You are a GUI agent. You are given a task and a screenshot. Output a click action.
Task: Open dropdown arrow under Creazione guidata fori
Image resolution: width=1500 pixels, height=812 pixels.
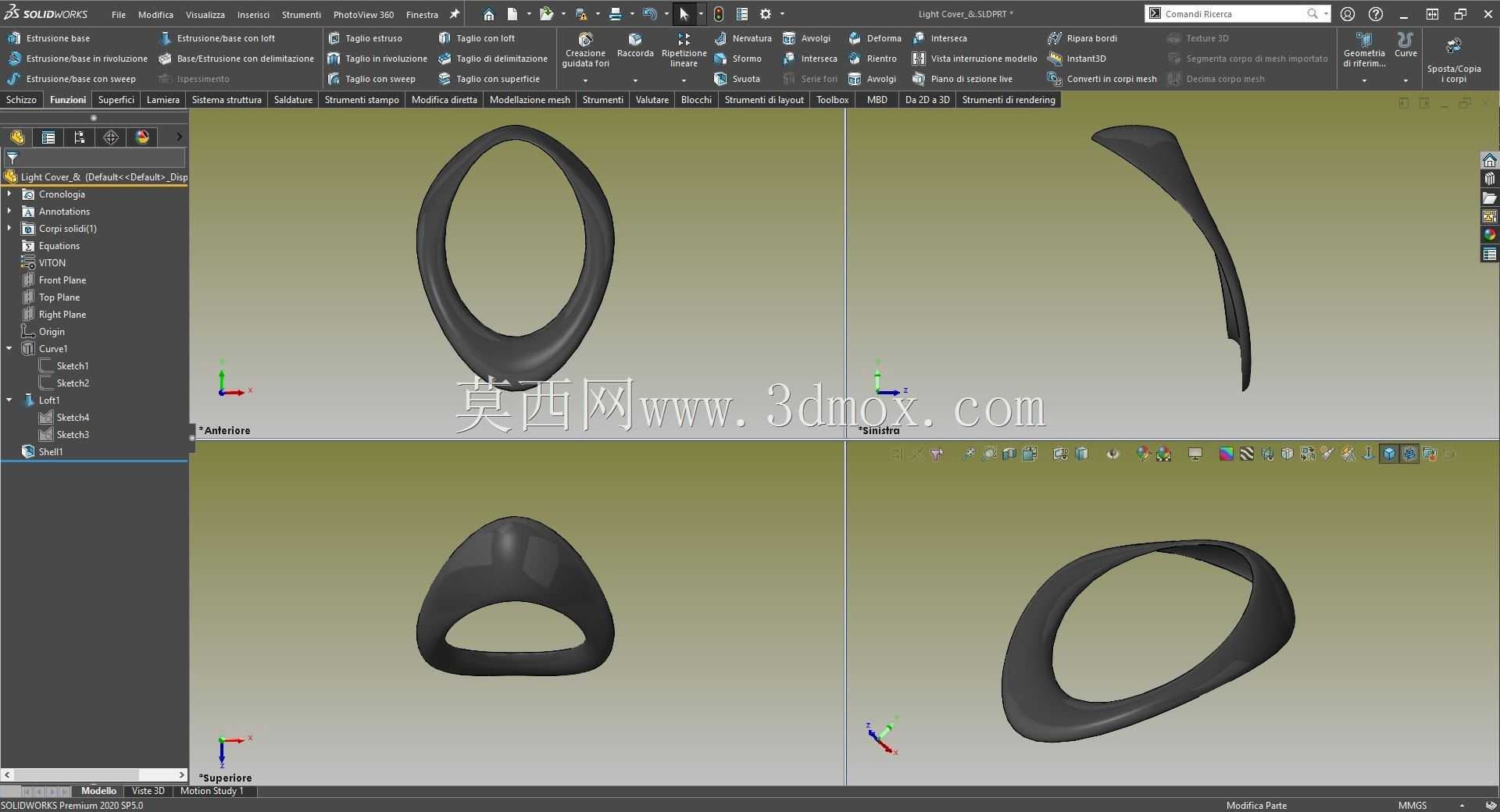pyautogui.click(x=585, y=80)
